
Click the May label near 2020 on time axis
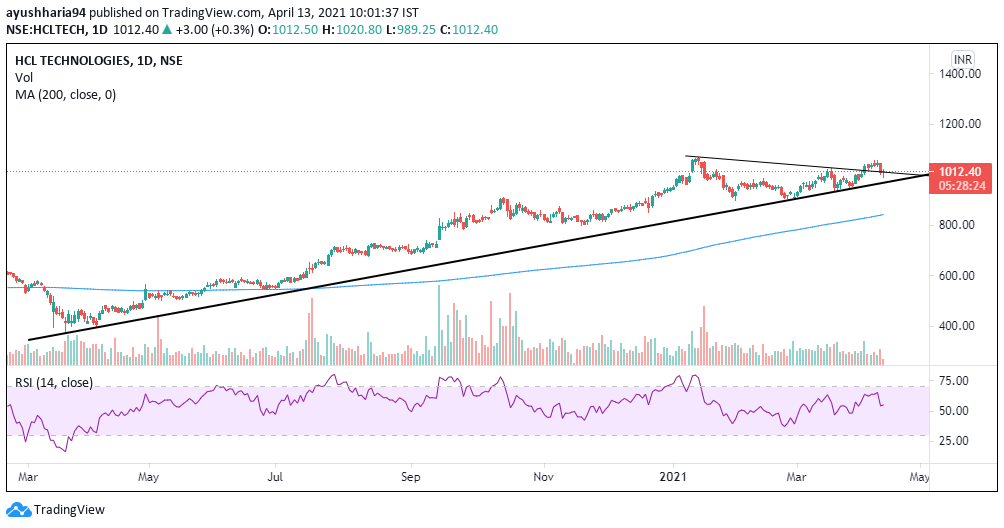click(149, 477)
